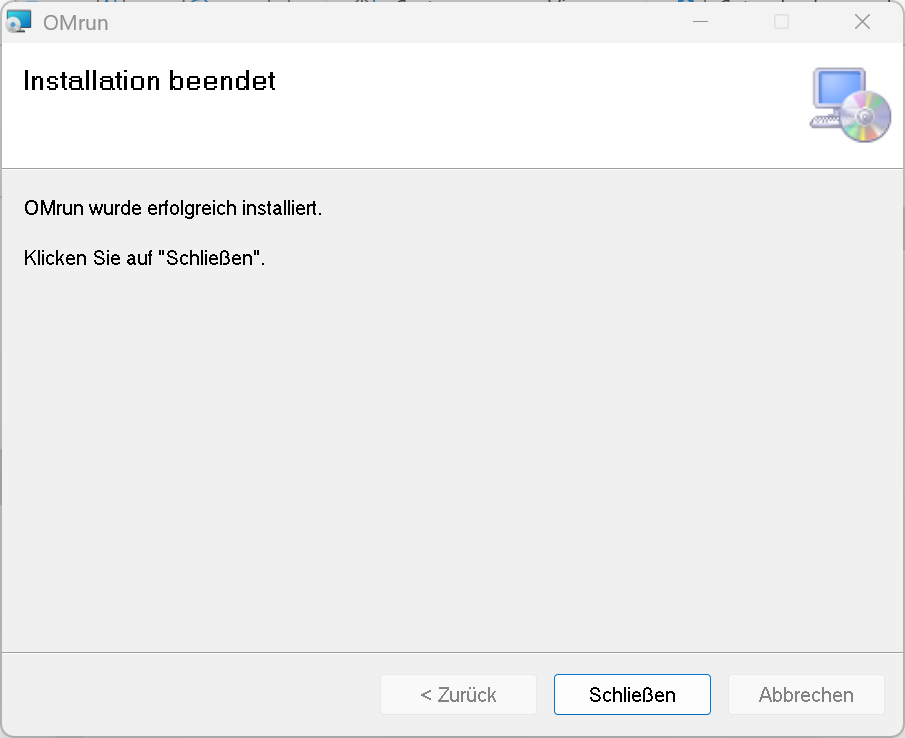Click the maximize icon on the title bar

(781, 21)
